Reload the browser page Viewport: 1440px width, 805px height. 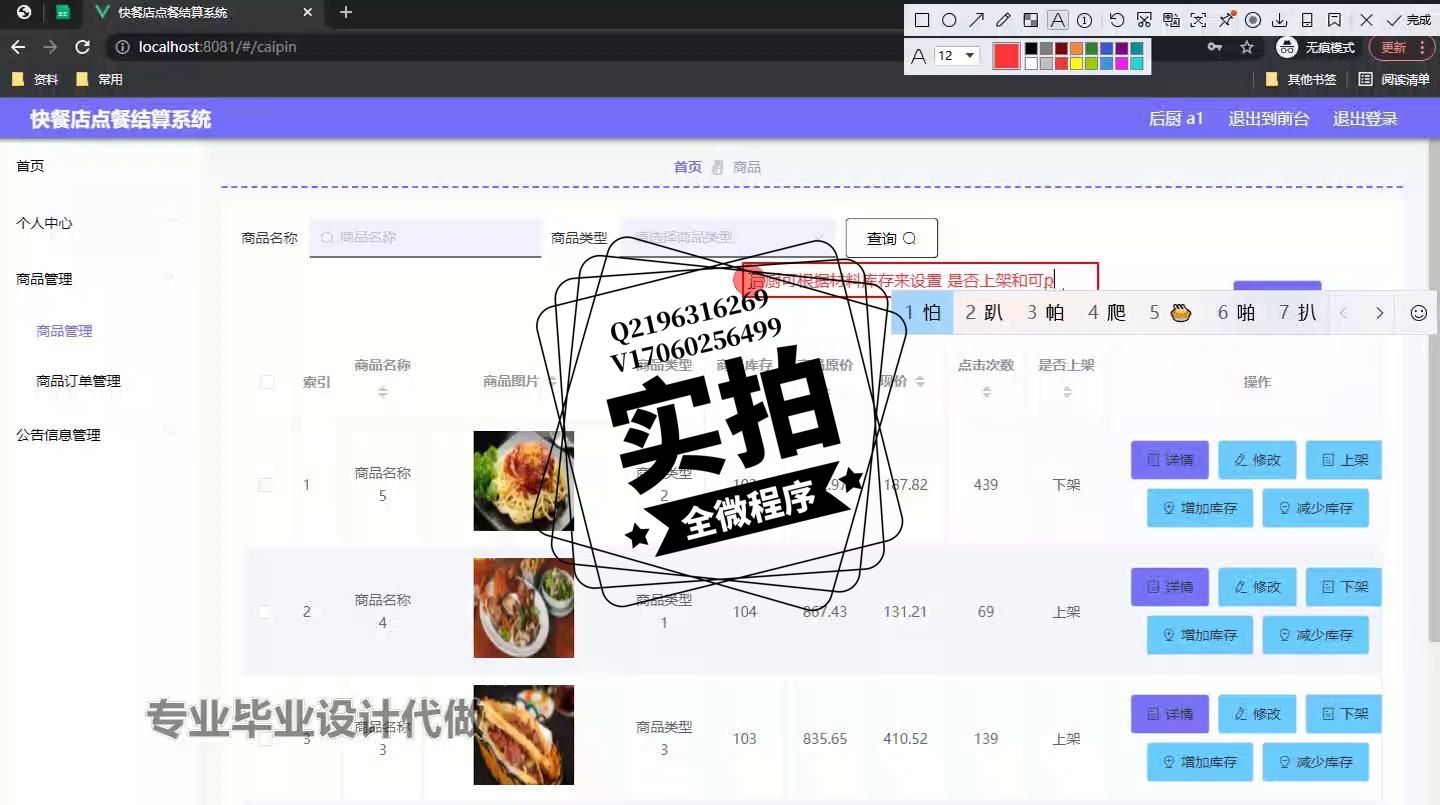(83, 47)
